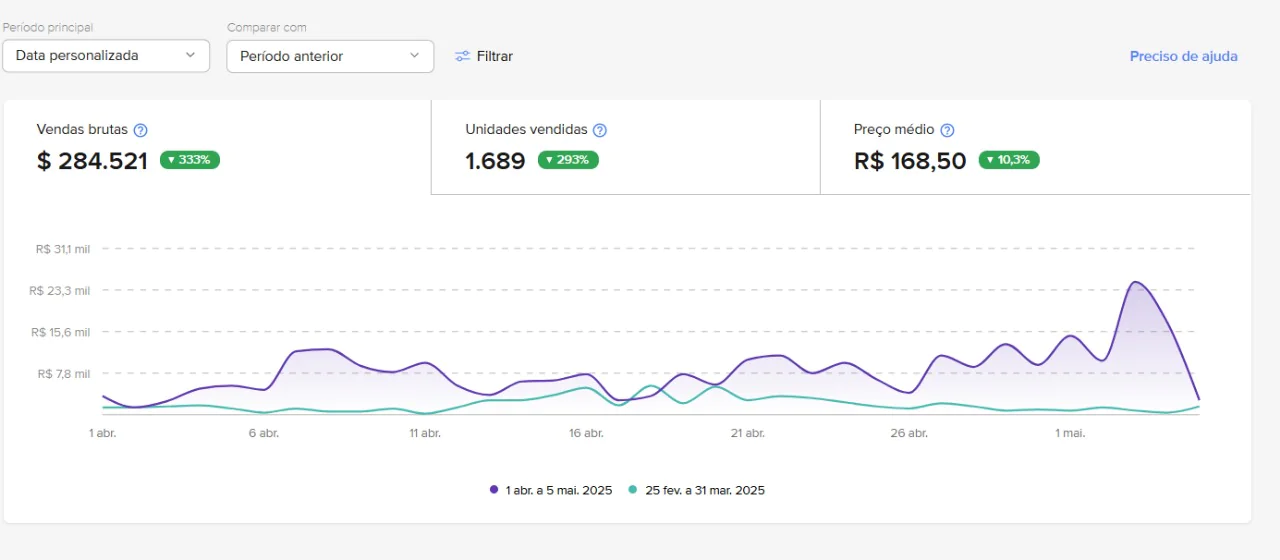This screenshot has height=560, width=1280.
Task: Select the Vendas brutas tab
Action: tap(217, 146)
